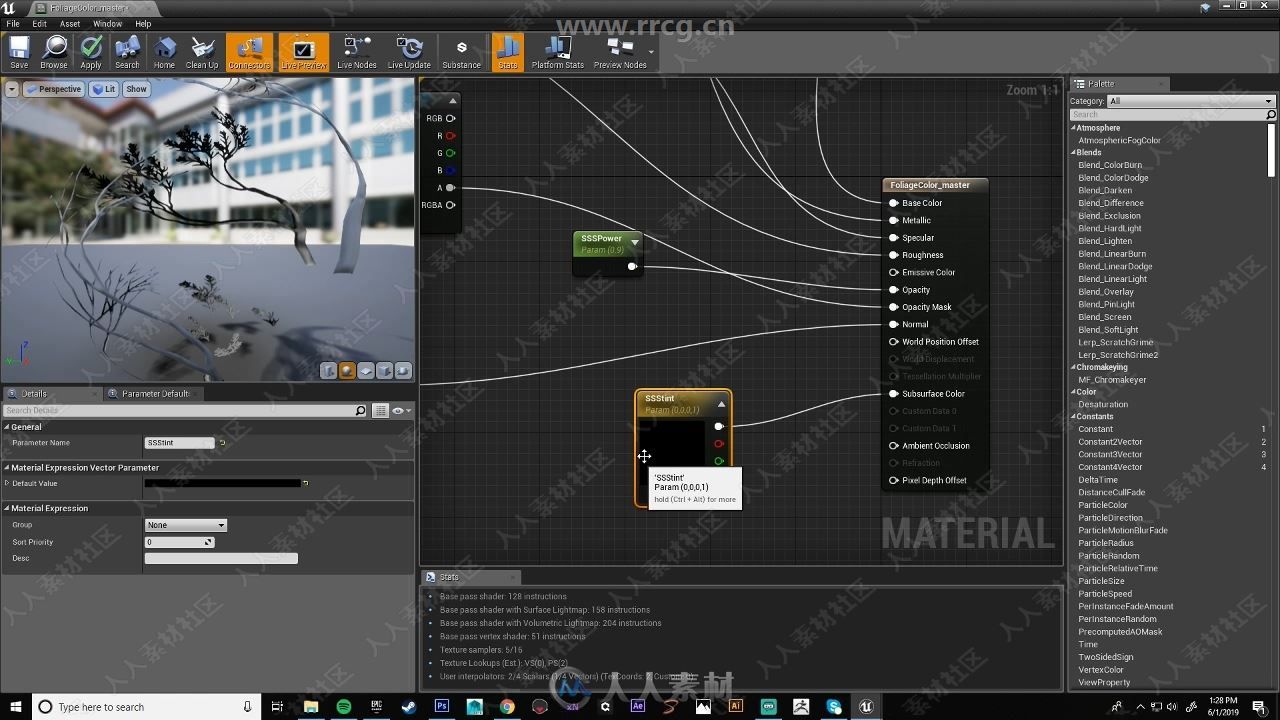Select Desaturation in the Palette
Screen dimensions: 1280x720
pyautogui.click(x=1103, y=404)
